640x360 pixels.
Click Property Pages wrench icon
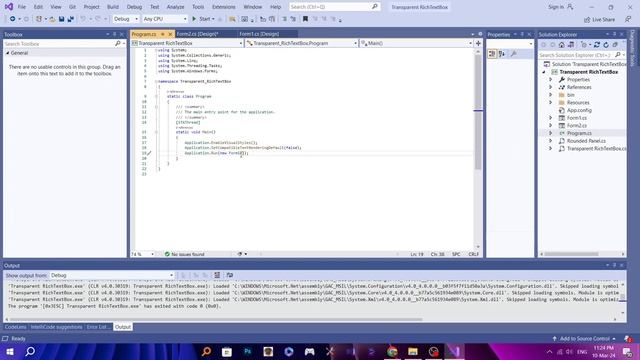point(513,54)
